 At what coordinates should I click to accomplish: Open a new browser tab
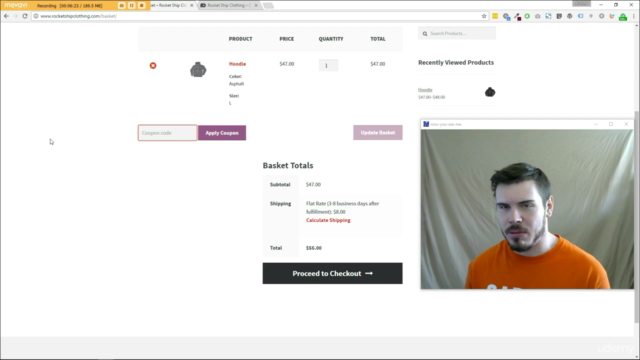pos(268,5)
